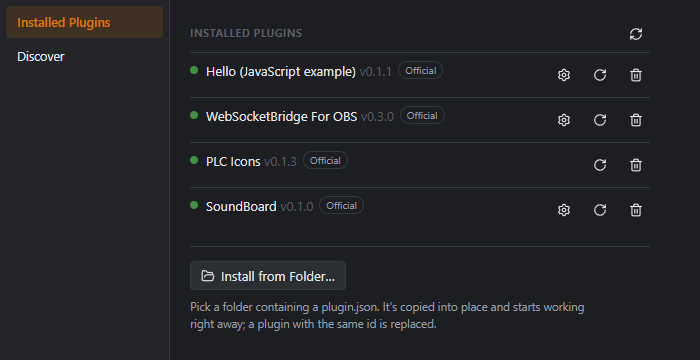Click the green status dot of WebSocketBridge
700x360 pixels.
pos(194,115)
